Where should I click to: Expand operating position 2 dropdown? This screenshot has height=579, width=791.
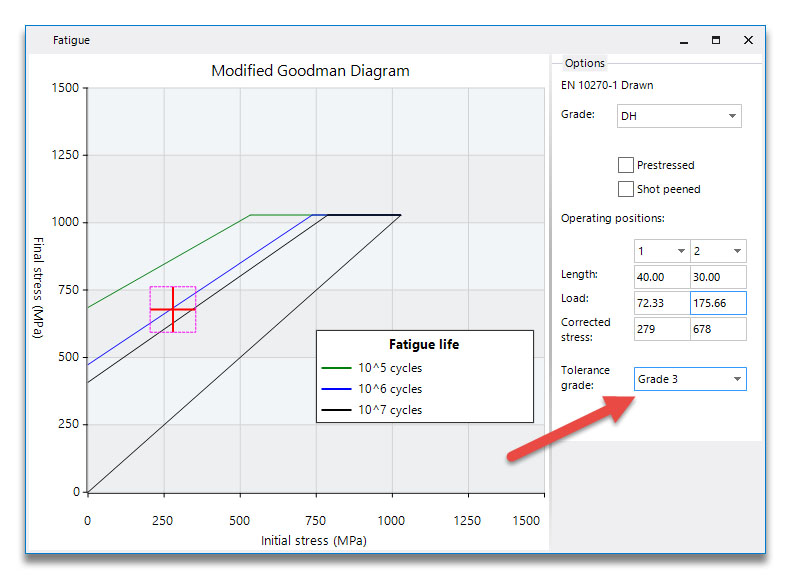(x=718, y=251)
